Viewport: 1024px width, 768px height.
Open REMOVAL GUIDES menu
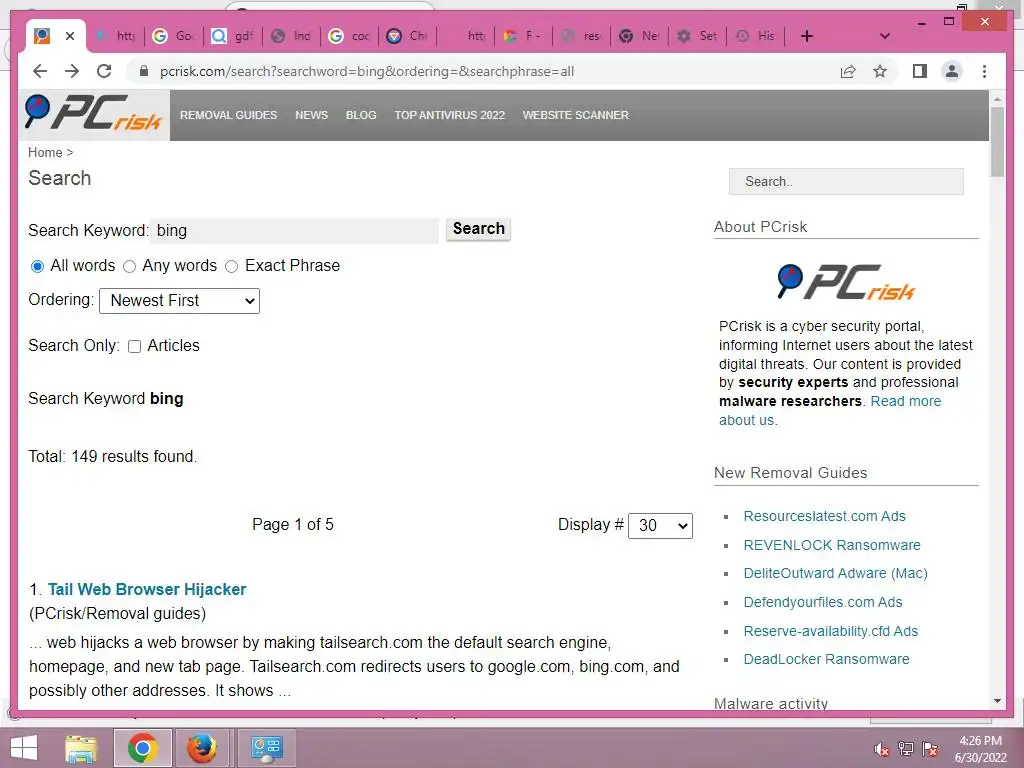point(229,115)
